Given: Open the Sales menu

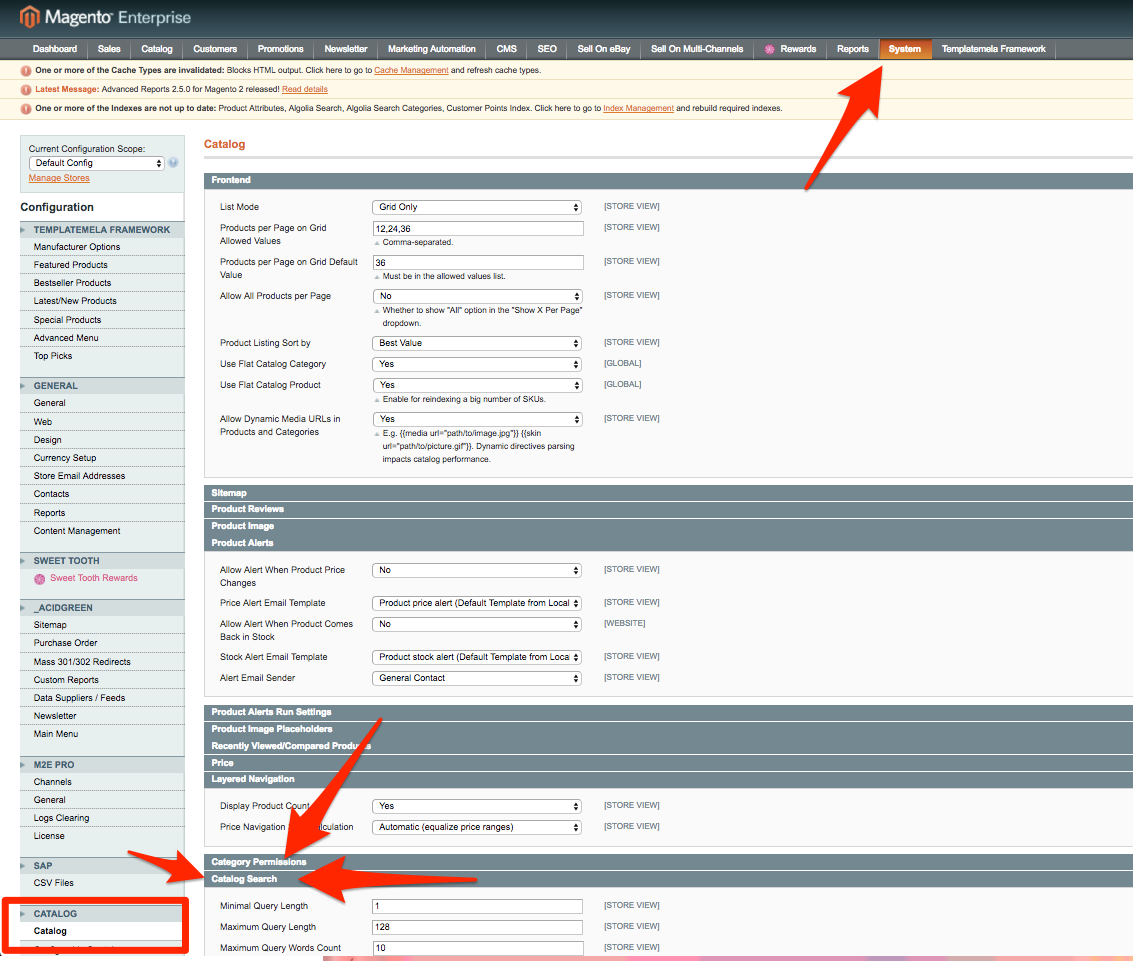Looking at the screenshot, I should [109, 49].
